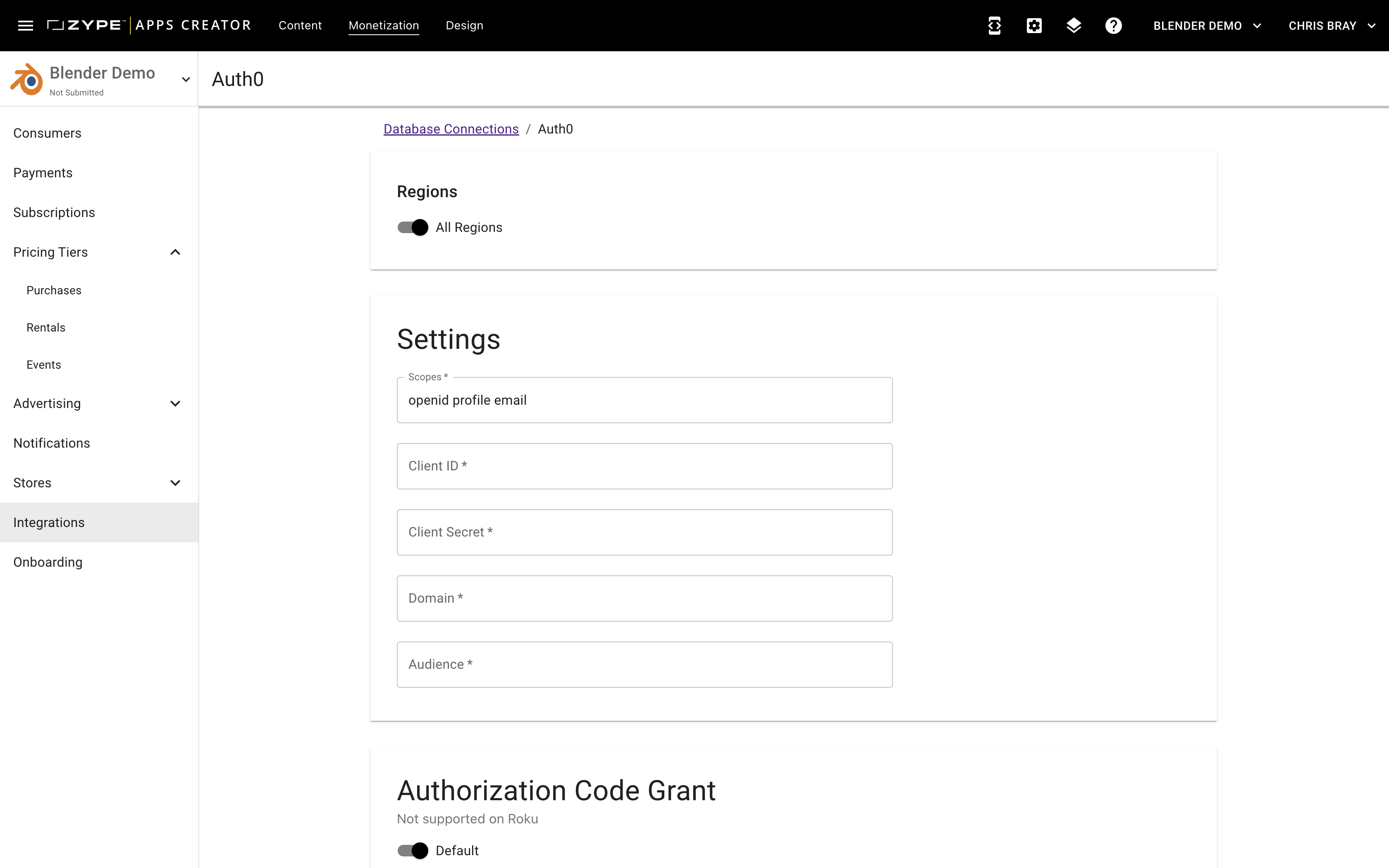Select Purchases under Pricing Tiers
Image resolution: width=1389 pixels, height=868 pixels.
[x=99, y=291]
